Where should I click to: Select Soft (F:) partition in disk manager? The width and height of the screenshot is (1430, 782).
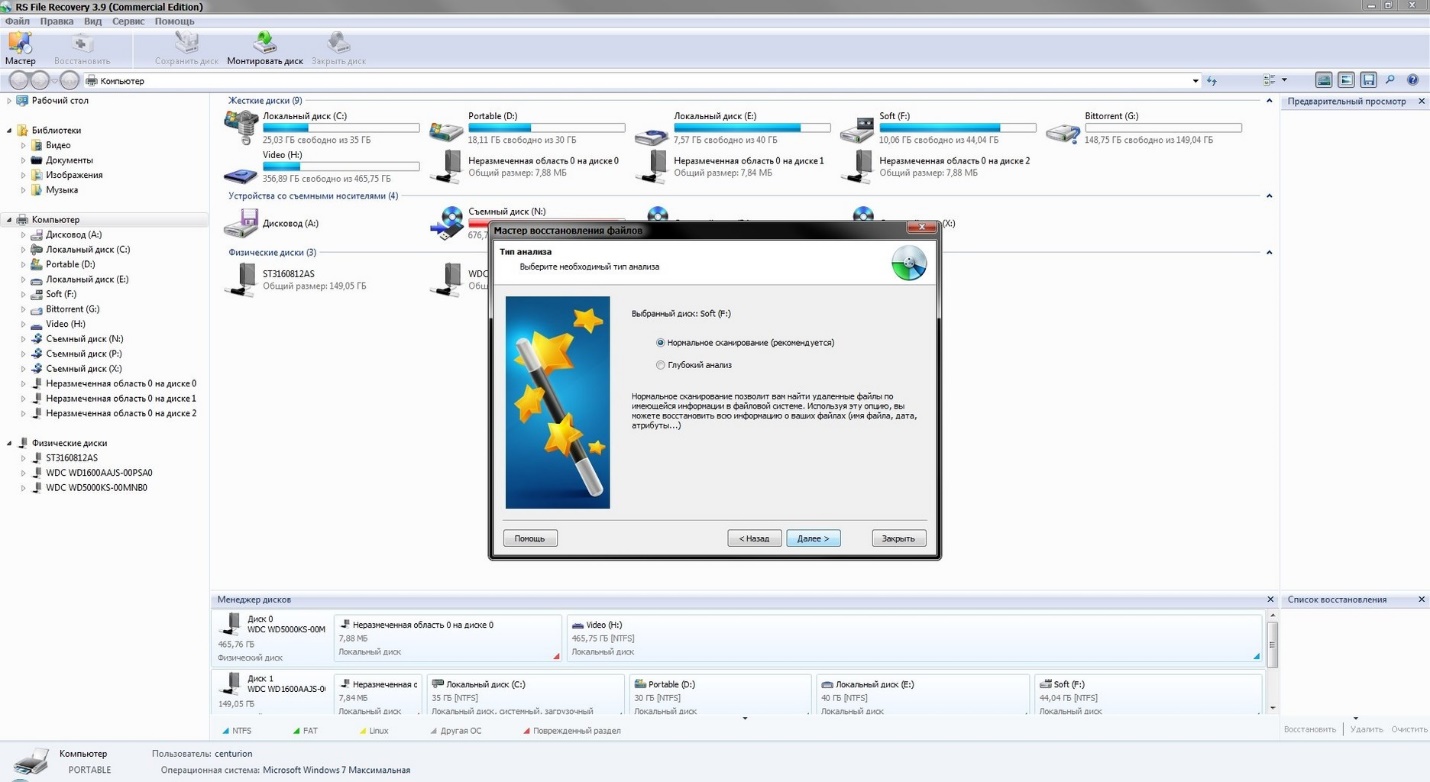tap(1147, 696)
